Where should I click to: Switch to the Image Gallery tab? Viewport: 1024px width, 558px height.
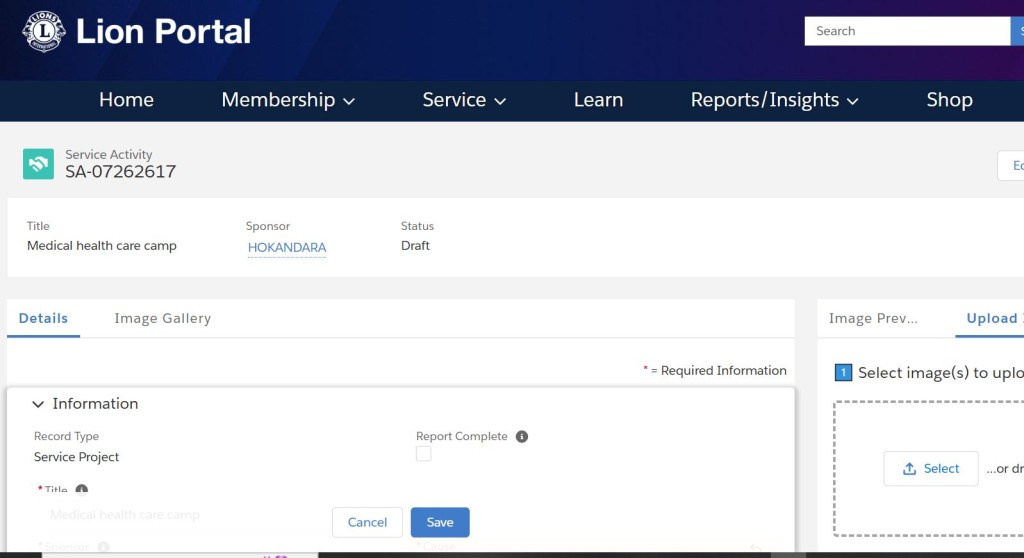[163, 318]
